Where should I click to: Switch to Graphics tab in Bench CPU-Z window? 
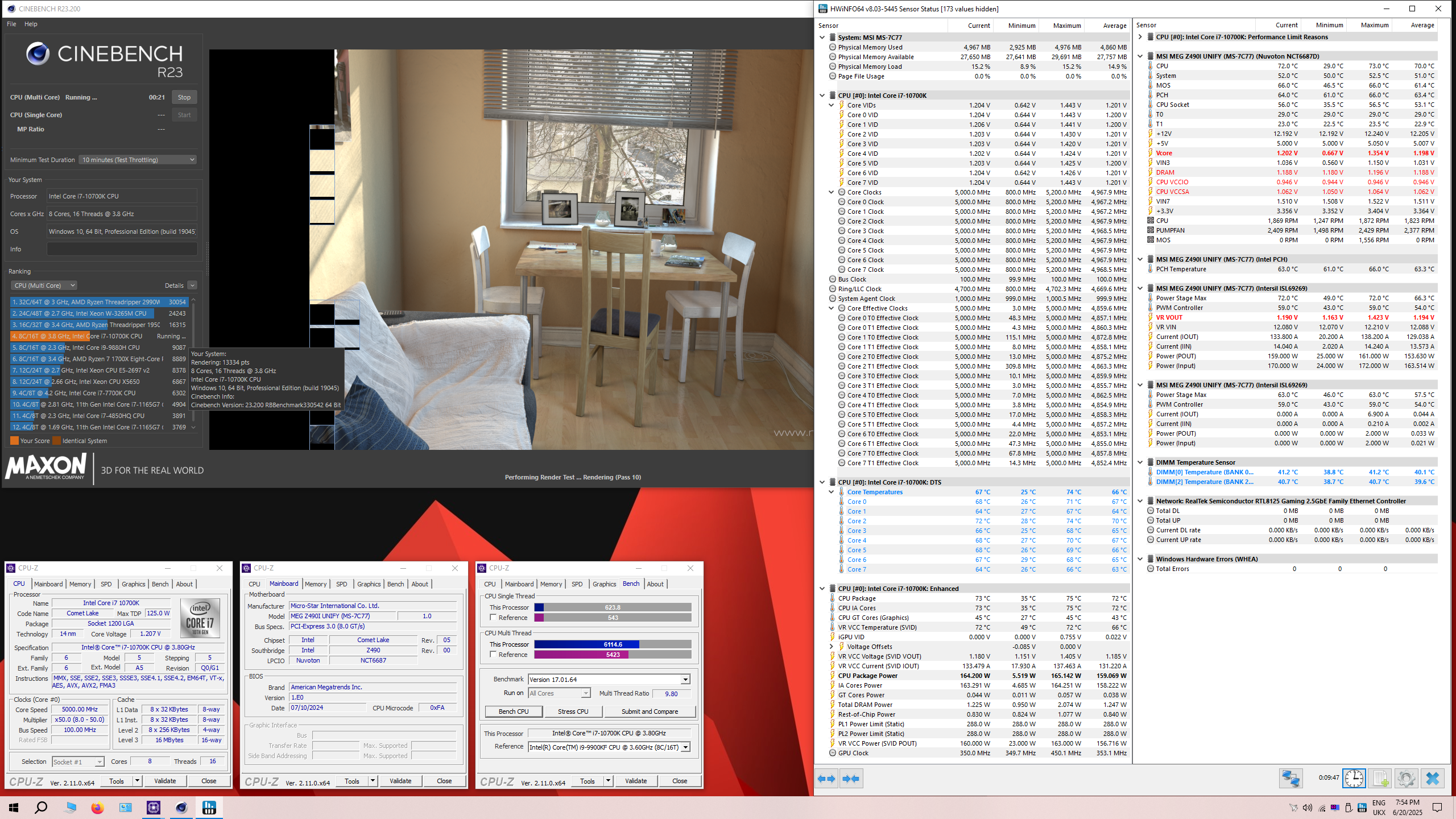coord(604,584)
